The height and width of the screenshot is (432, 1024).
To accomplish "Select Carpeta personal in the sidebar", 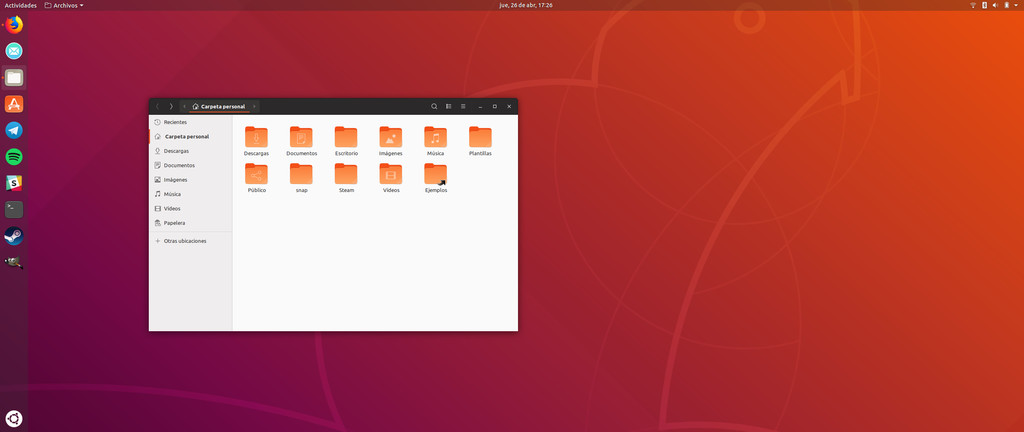I will pos(191,136).
